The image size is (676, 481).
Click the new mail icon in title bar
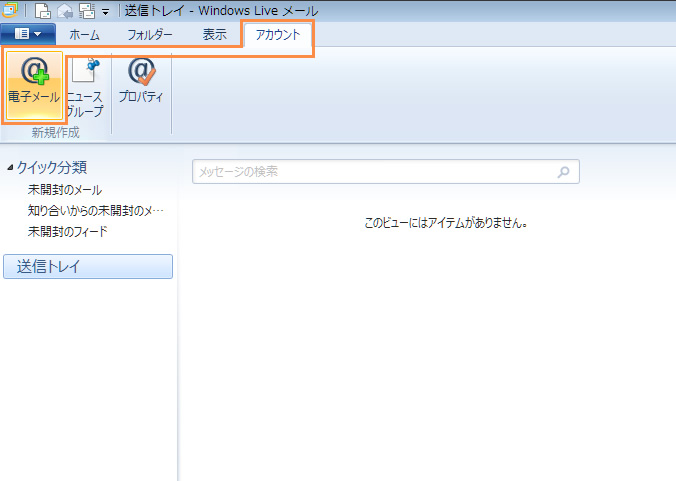(x=43, y=11)
